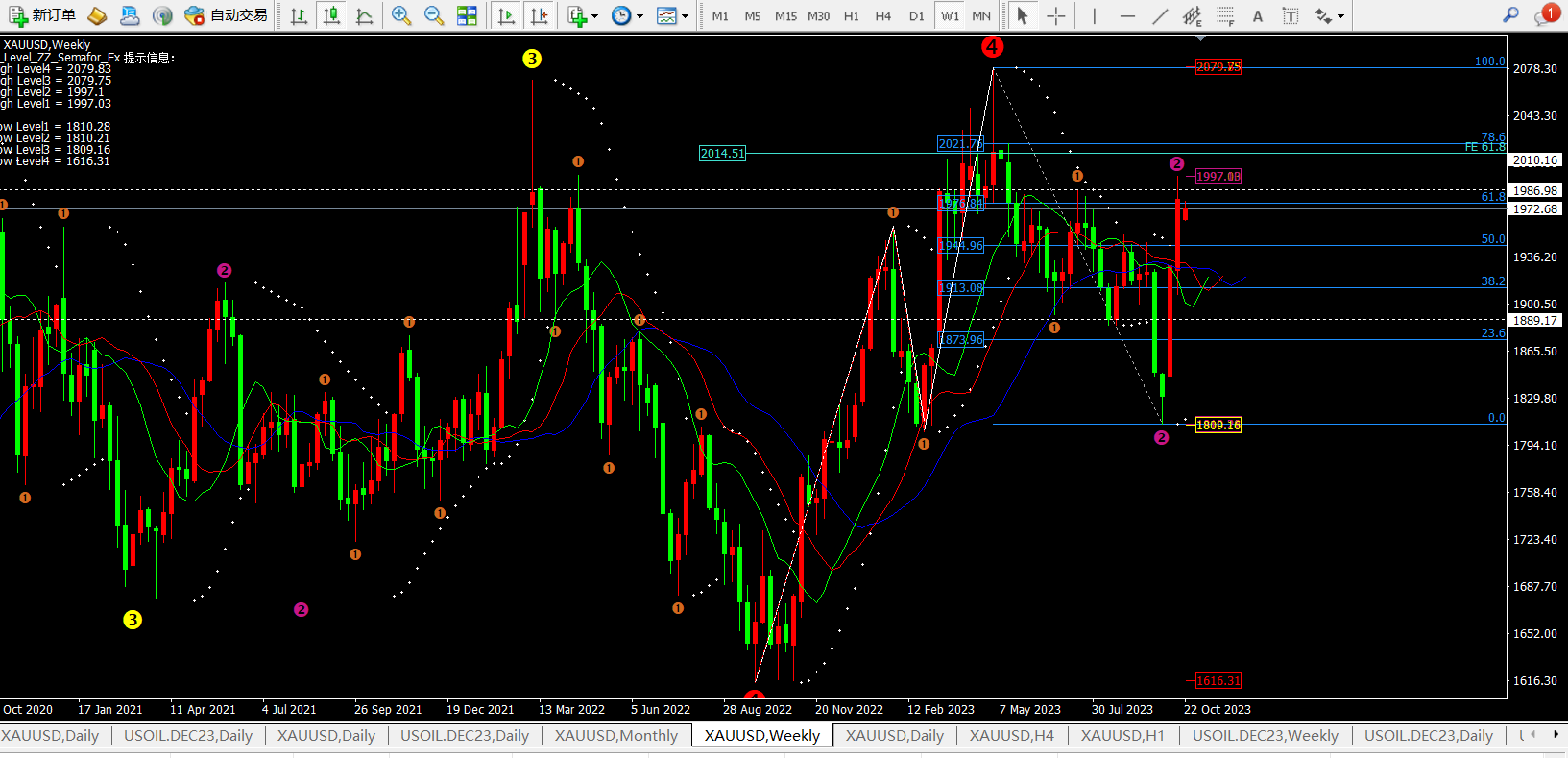The width and height of the screenshot is (1568, 758).
Task: Toggle AutoTrading (自动交易) on or off
Action: [x=227, y=15]
